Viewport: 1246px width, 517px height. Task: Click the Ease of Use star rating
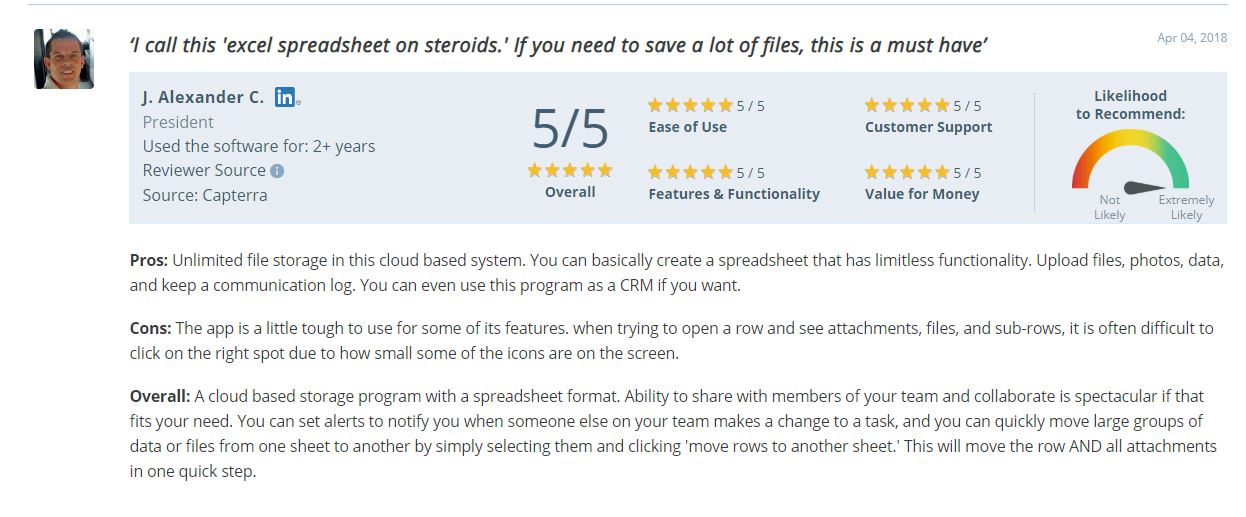pyautogui.click(x=690, y=105)
